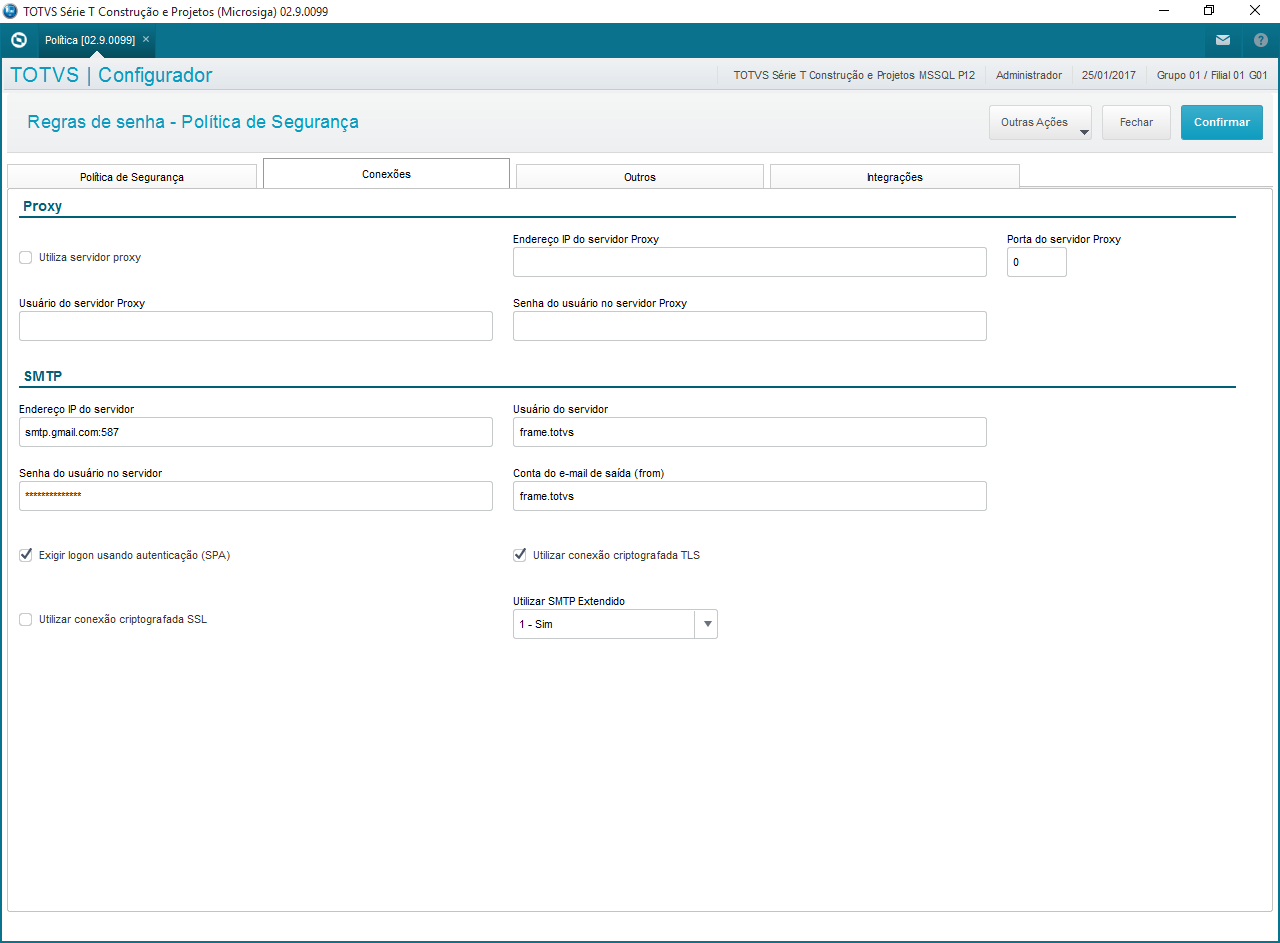
Task: Click the 25/01/2017 date in header
Action: click(1109, 75)
